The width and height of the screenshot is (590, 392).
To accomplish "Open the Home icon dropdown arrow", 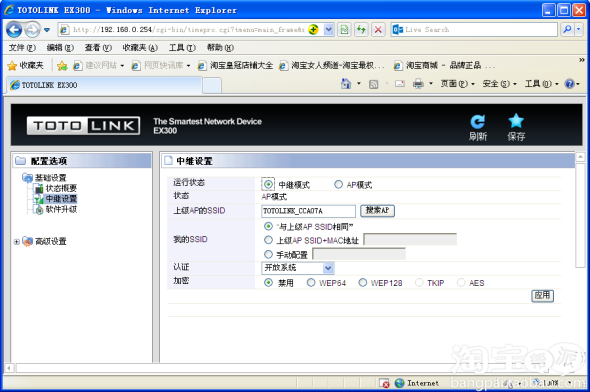I will point(359,84).
